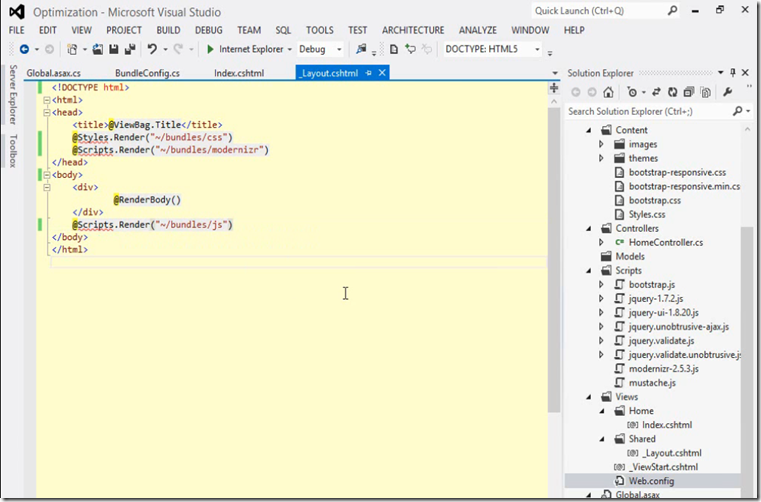
Task: Close the _Layout.cshtml tab
Action: coord(382,73)
